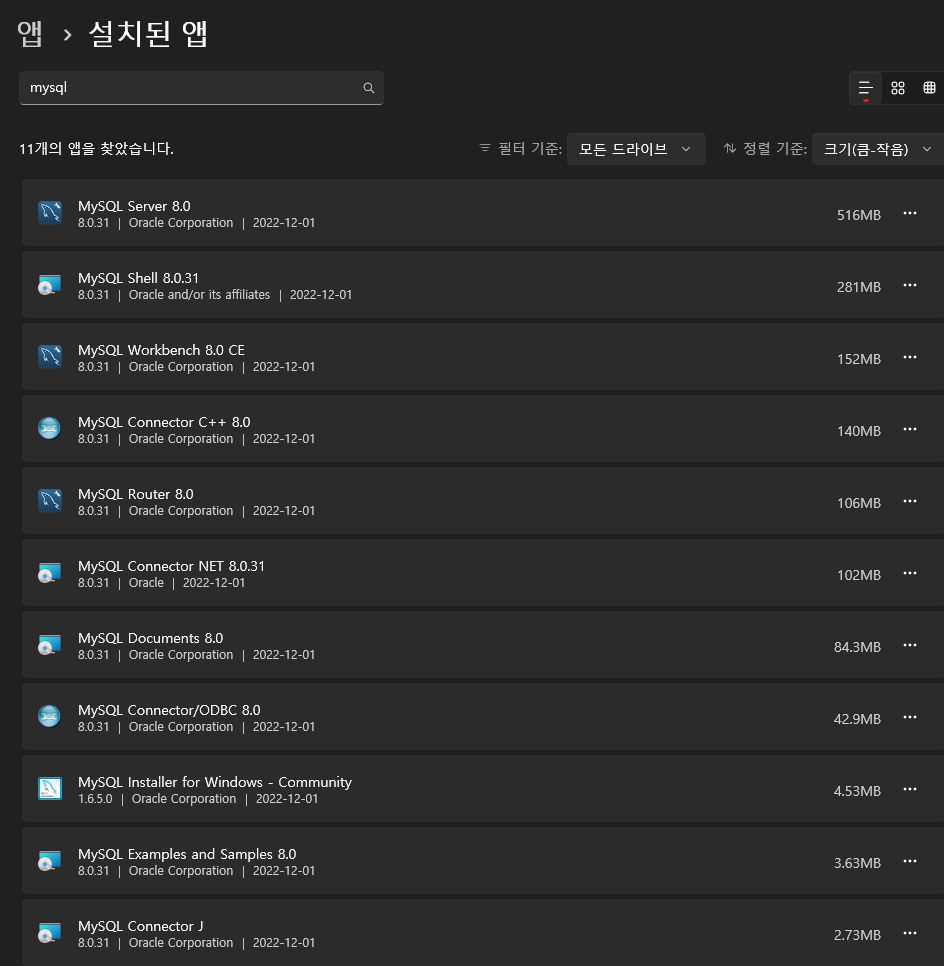Open more options for MySQL Connector J

click(909, 934)
